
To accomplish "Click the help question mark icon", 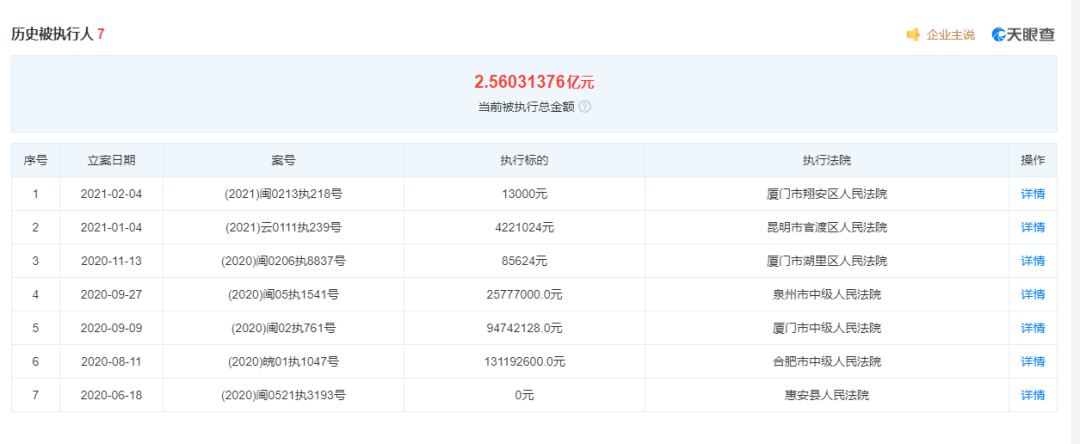I will (x=585, y=107).
